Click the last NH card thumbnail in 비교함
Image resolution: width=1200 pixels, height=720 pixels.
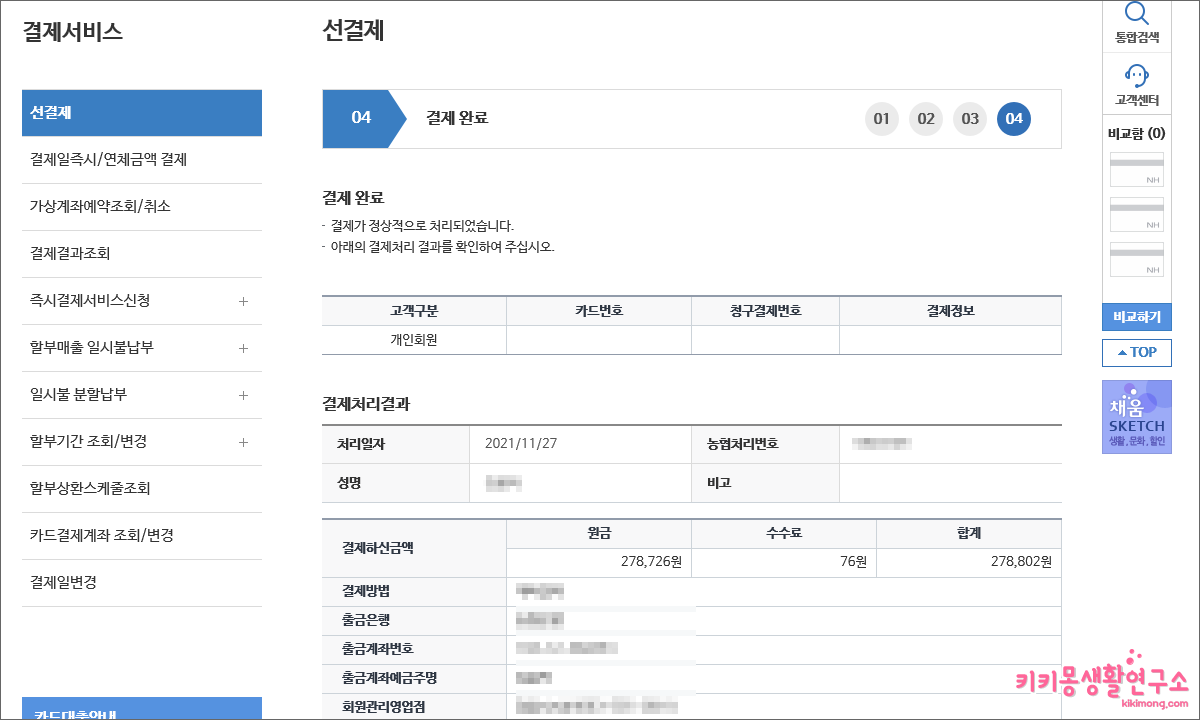tap(1136, 260)
